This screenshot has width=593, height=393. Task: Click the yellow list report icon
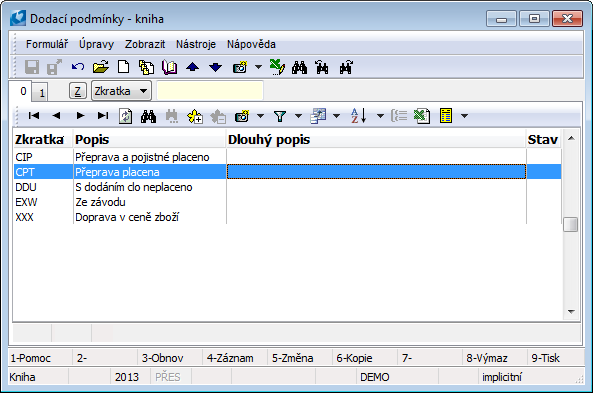point(446,116)
